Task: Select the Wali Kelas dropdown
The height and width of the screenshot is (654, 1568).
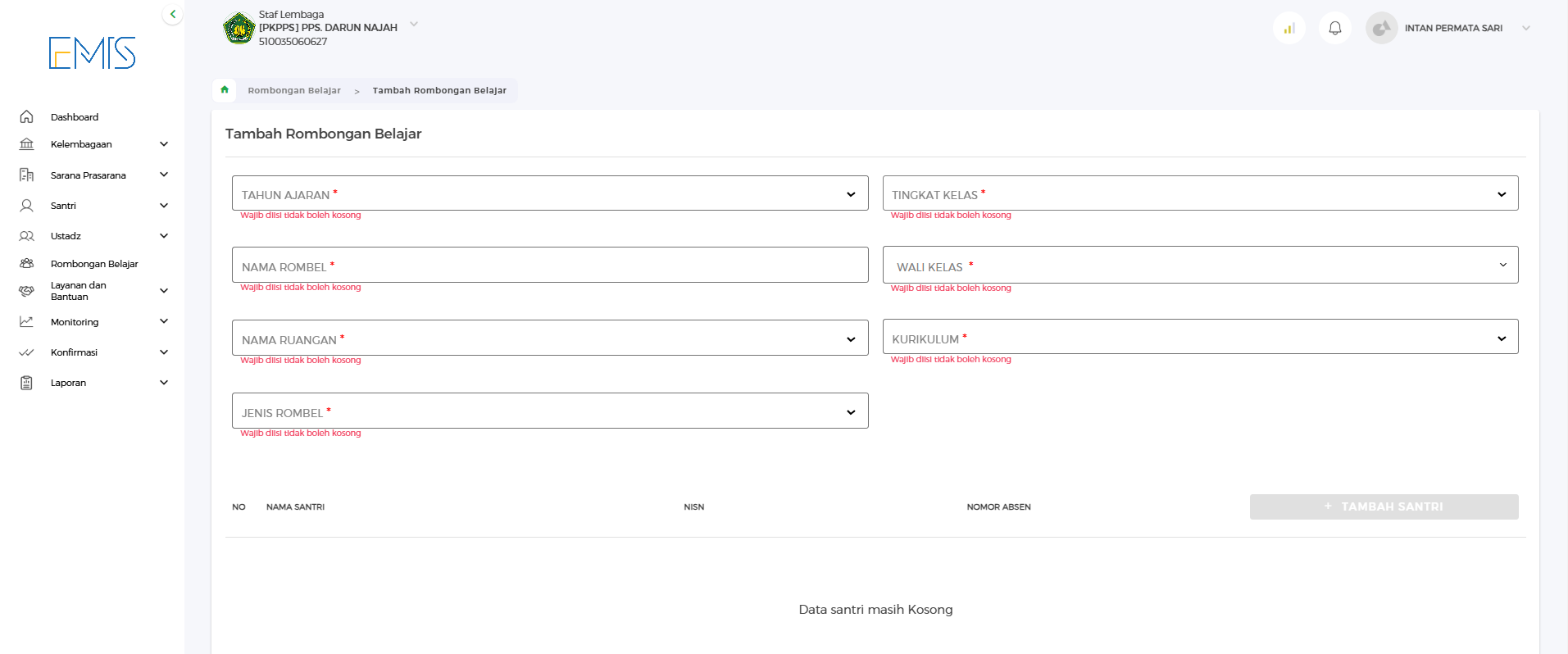Action: [1200, 266]
